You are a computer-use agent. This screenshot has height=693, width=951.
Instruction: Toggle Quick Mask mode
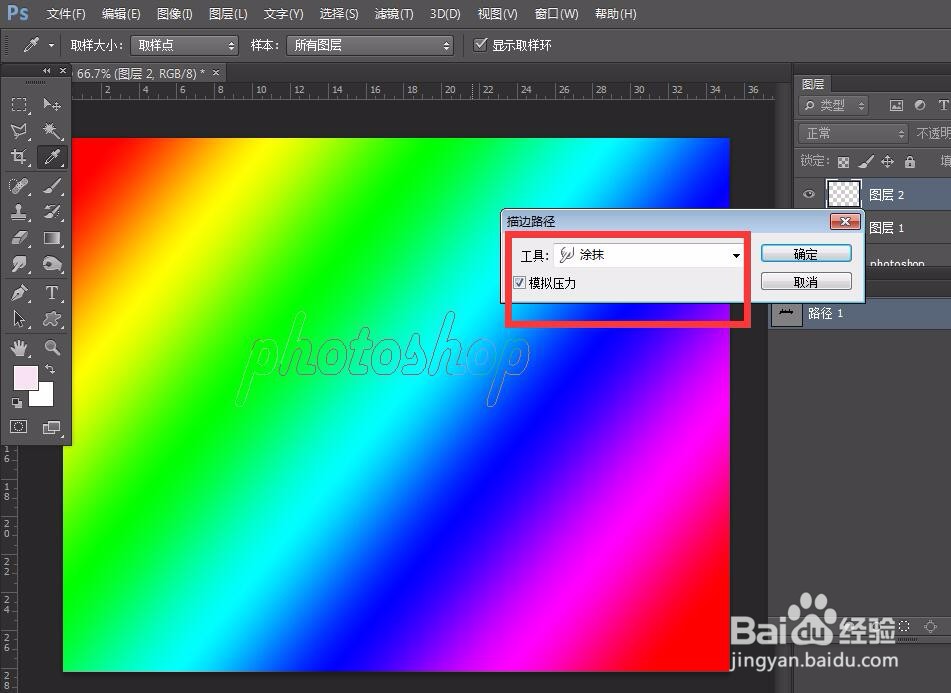(19, 427)
